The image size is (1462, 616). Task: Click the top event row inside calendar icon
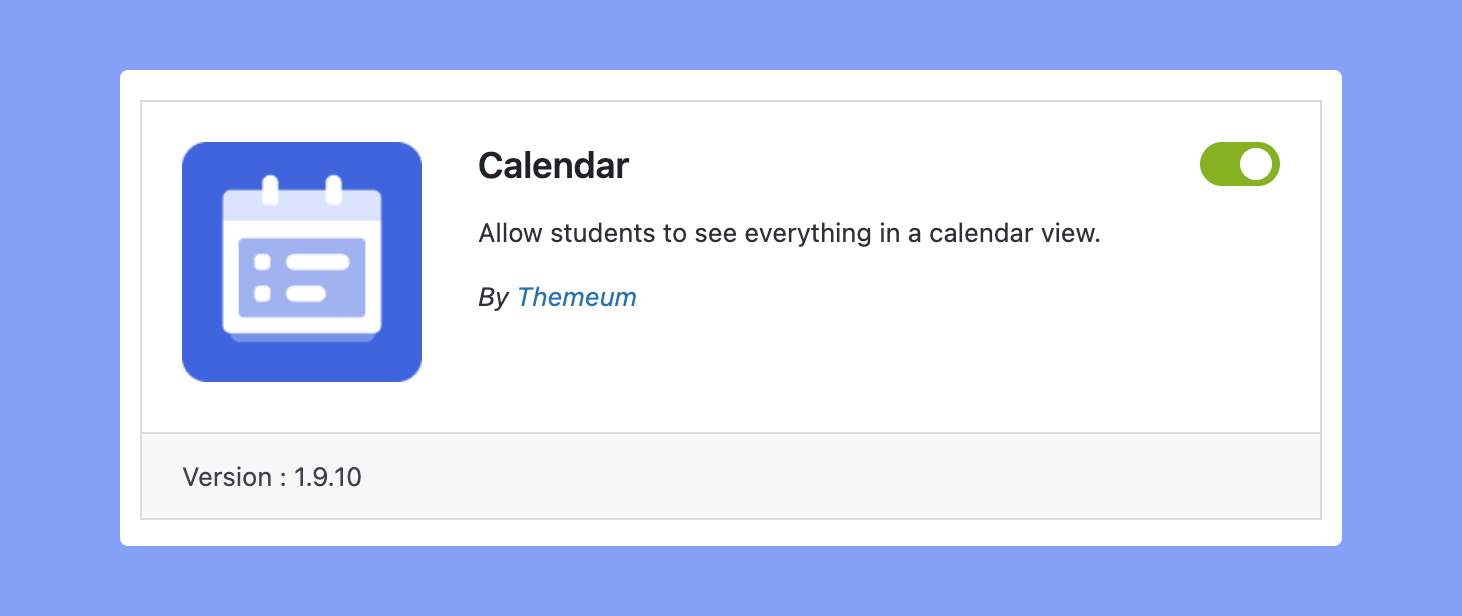tap(302, 262)
